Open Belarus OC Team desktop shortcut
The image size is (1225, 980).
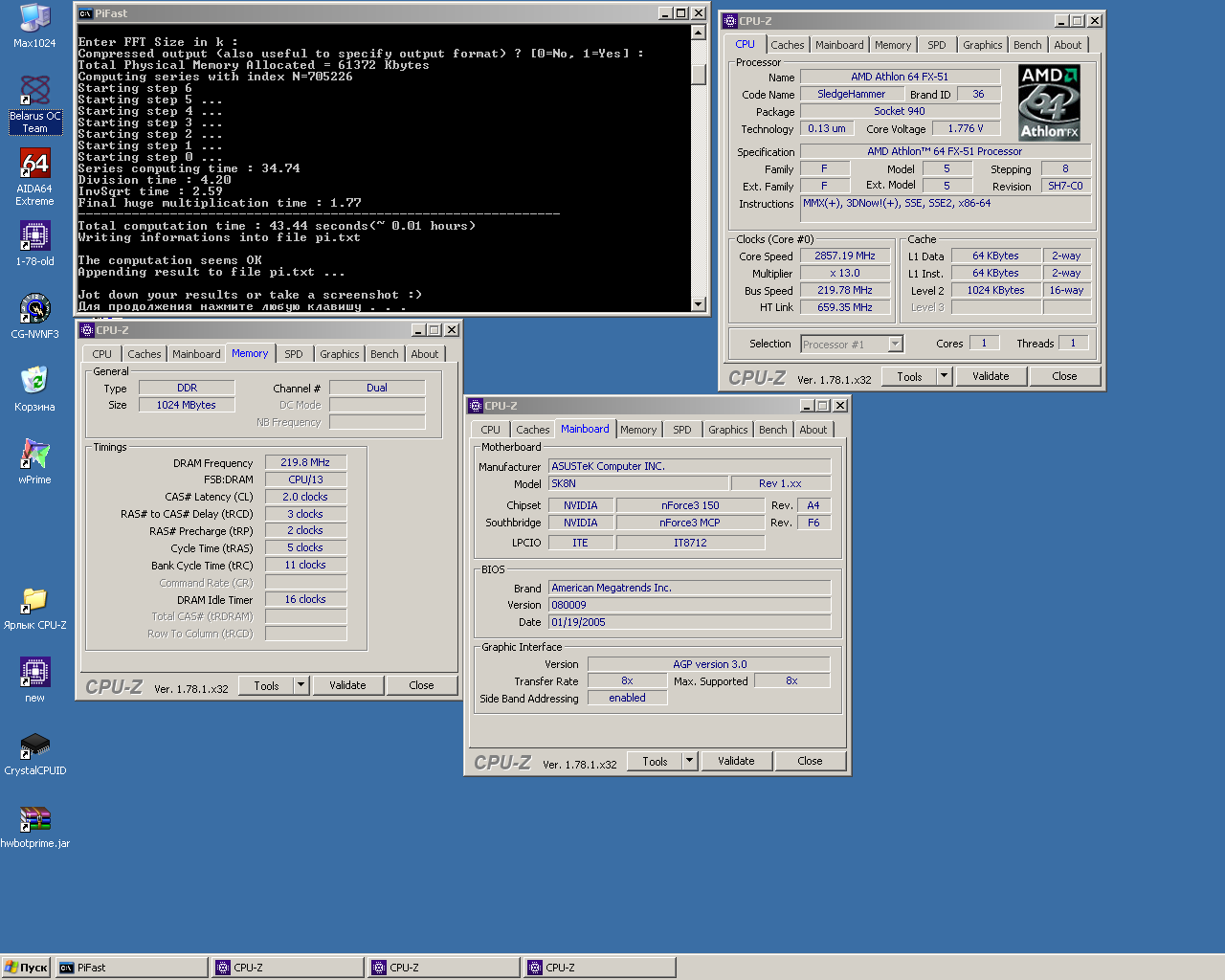[34, 103]
